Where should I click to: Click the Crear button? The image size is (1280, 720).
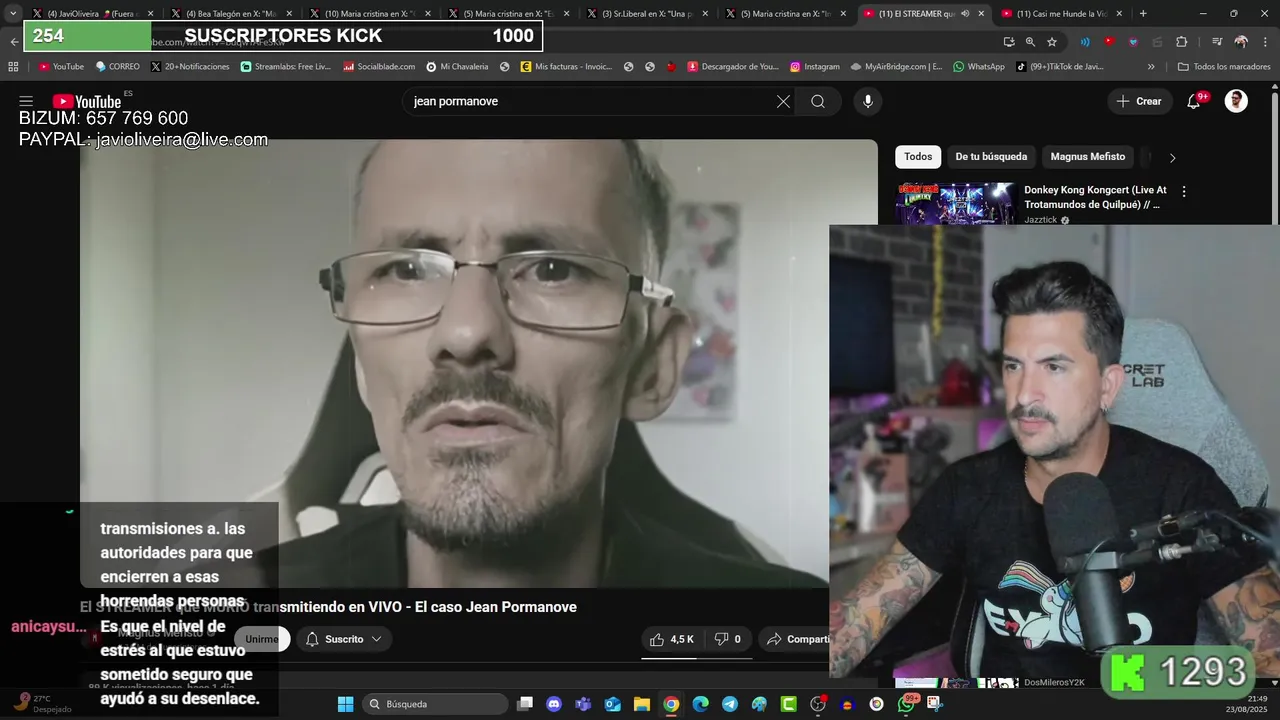(x=1139, y=101)
